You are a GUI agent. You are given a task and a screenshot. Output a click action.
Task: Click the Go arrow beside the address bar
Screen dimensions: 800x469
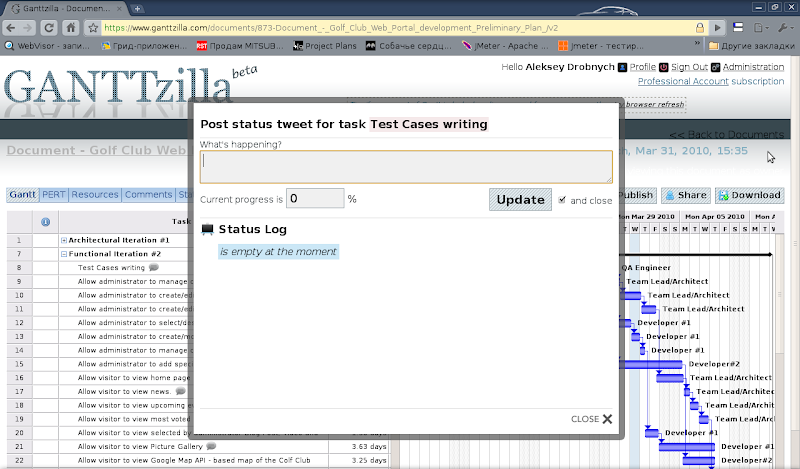(717, 28)
